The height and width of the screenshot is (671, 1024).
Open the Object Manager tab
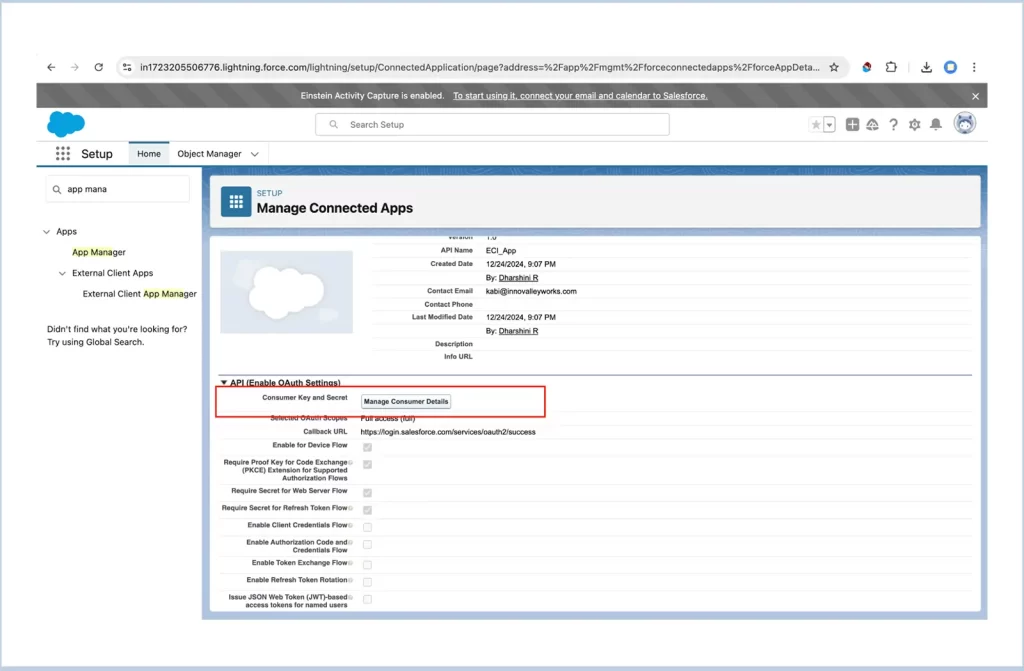pyautogui.click(x=209, y=154)
